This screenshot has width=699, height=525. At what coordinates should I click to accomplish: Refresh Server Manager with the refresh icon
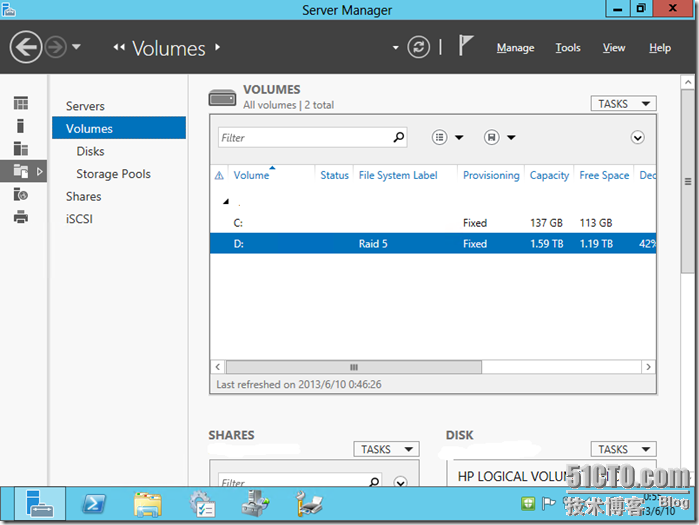coord(419,47)
